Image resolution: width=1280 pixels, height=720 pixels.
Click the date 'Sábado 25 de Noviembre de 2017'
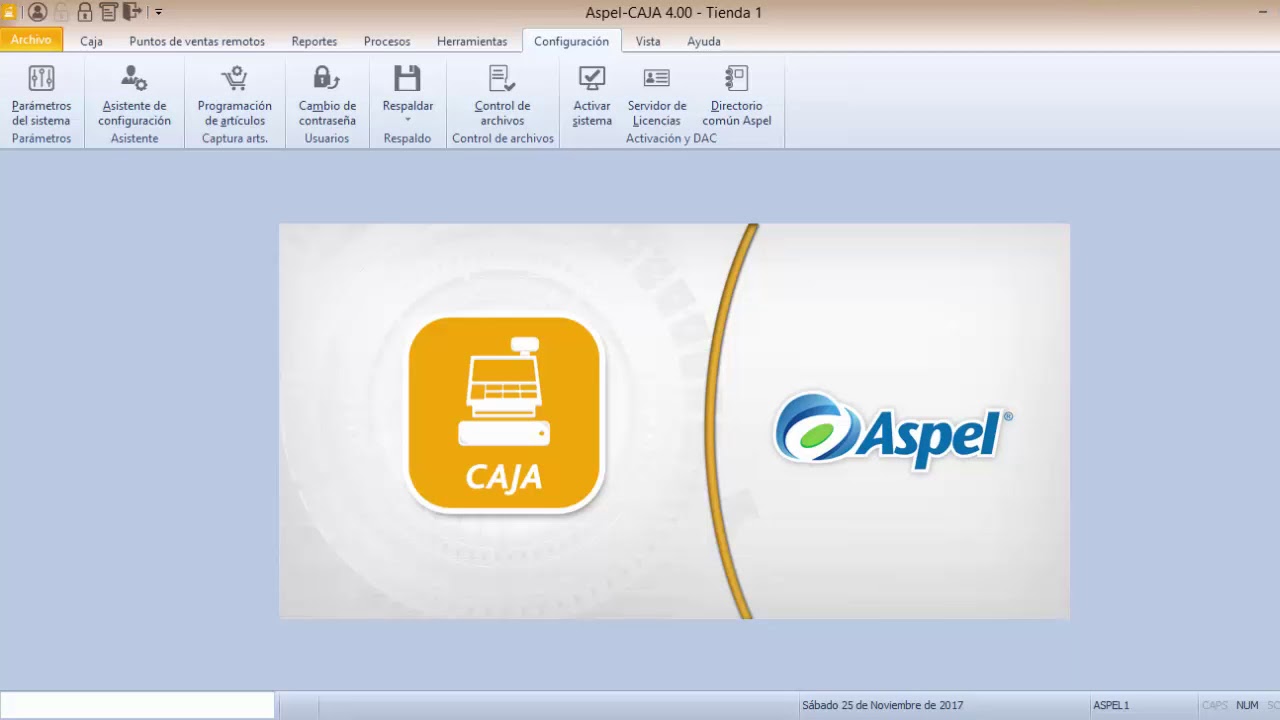[883, 705]
